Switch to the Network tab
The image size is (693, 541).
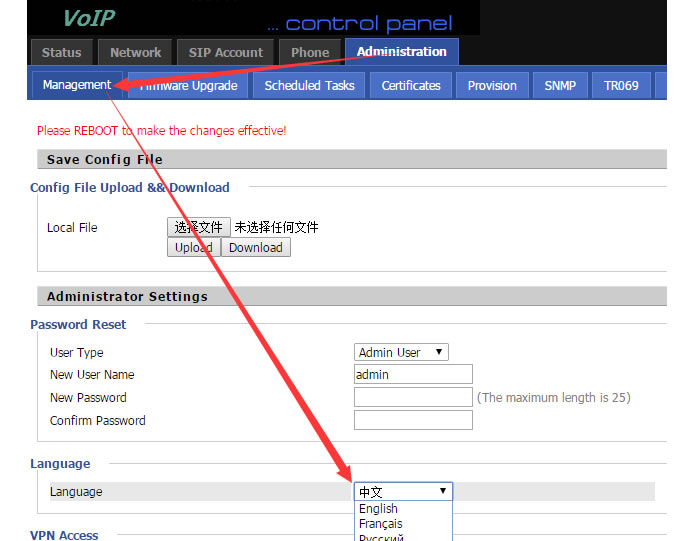click(136, 53)
